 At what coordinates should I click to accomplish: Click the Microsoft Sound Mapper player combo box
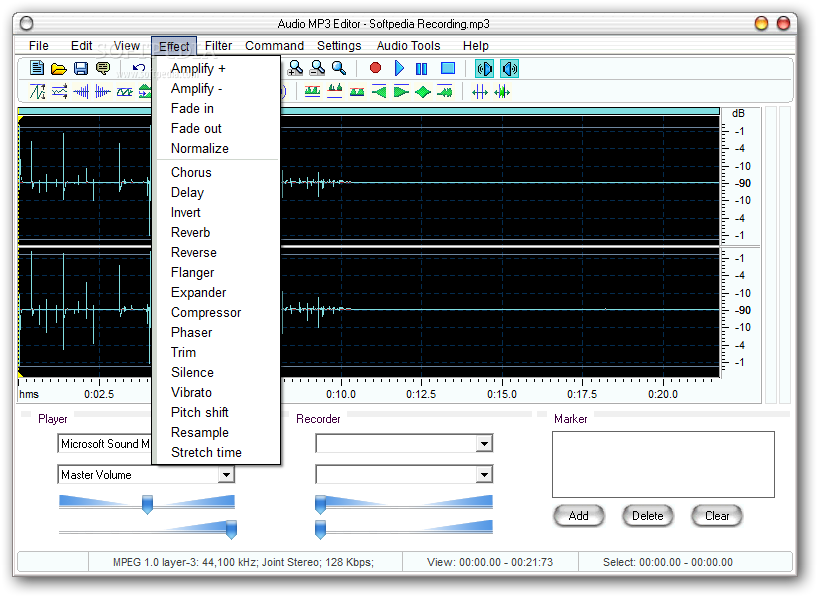point(104,444)
